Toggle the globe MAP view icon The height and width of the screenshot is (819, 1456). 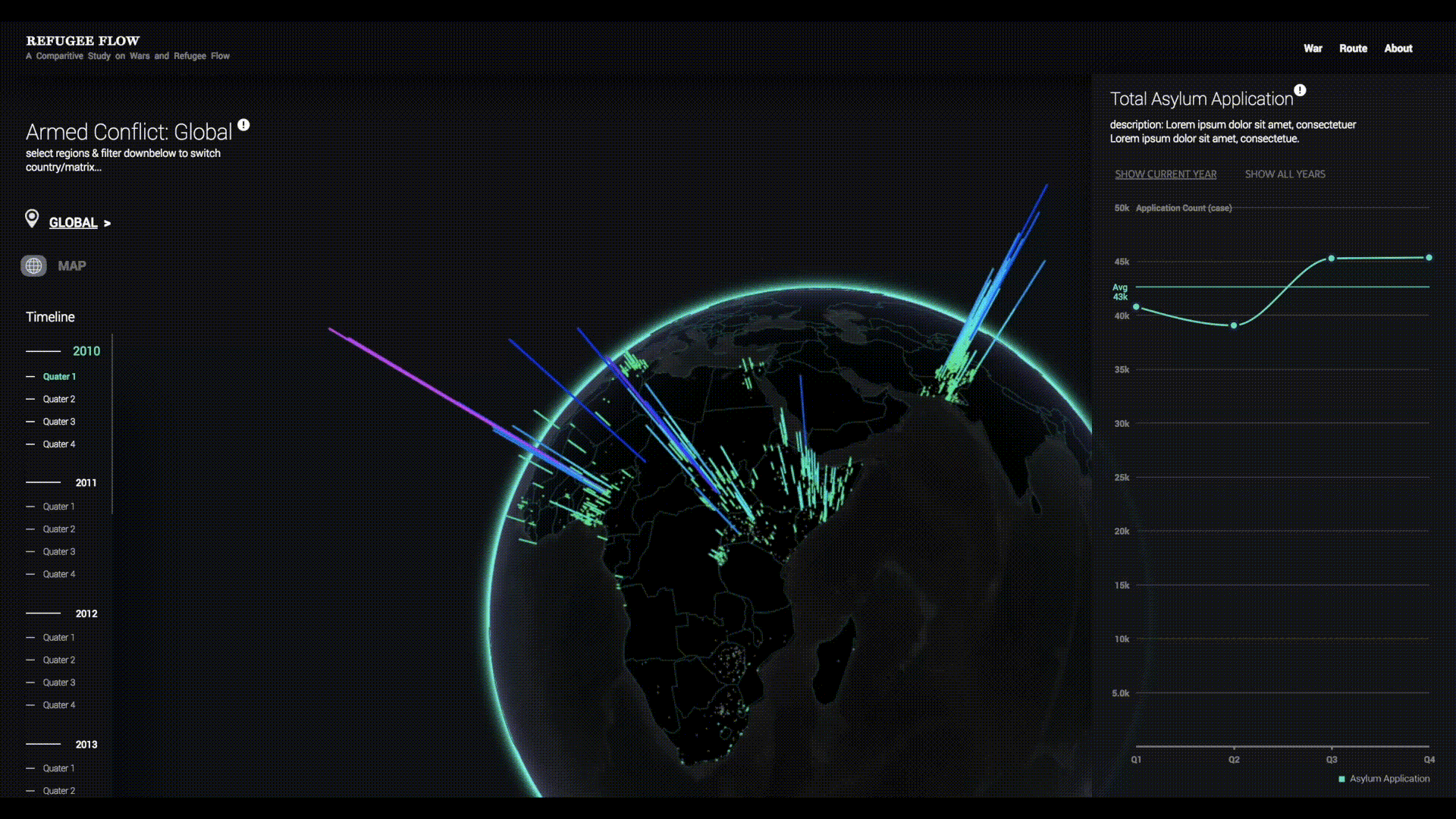pyautogui.click(x=33, y=265)
